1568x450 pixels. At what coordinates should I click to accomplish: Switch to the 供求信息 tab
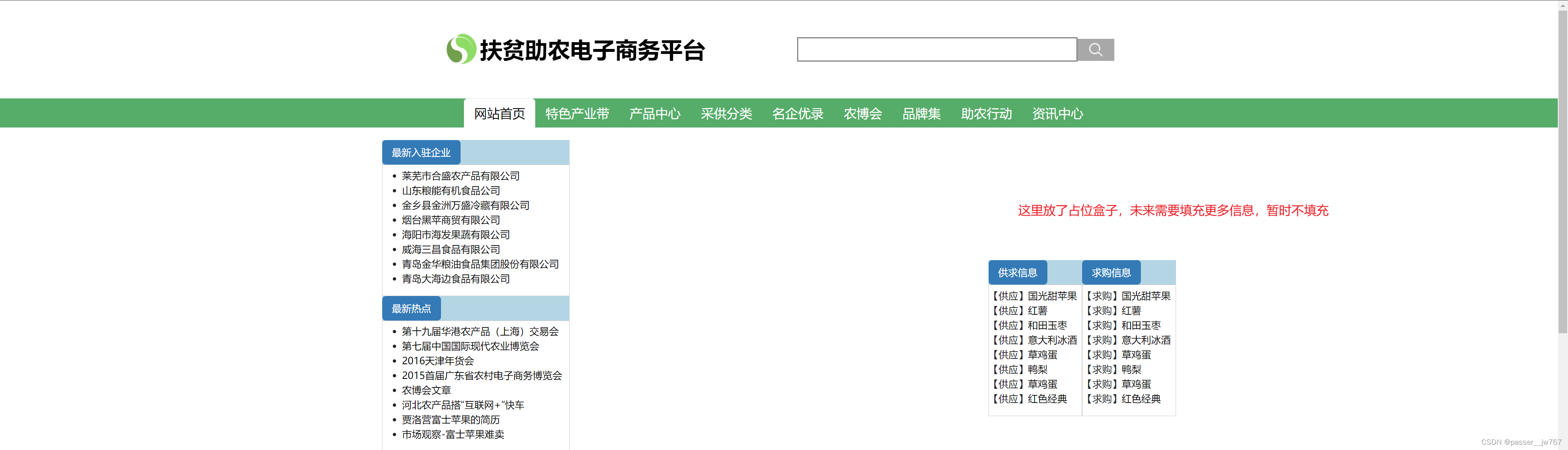tap(1017, 273)
